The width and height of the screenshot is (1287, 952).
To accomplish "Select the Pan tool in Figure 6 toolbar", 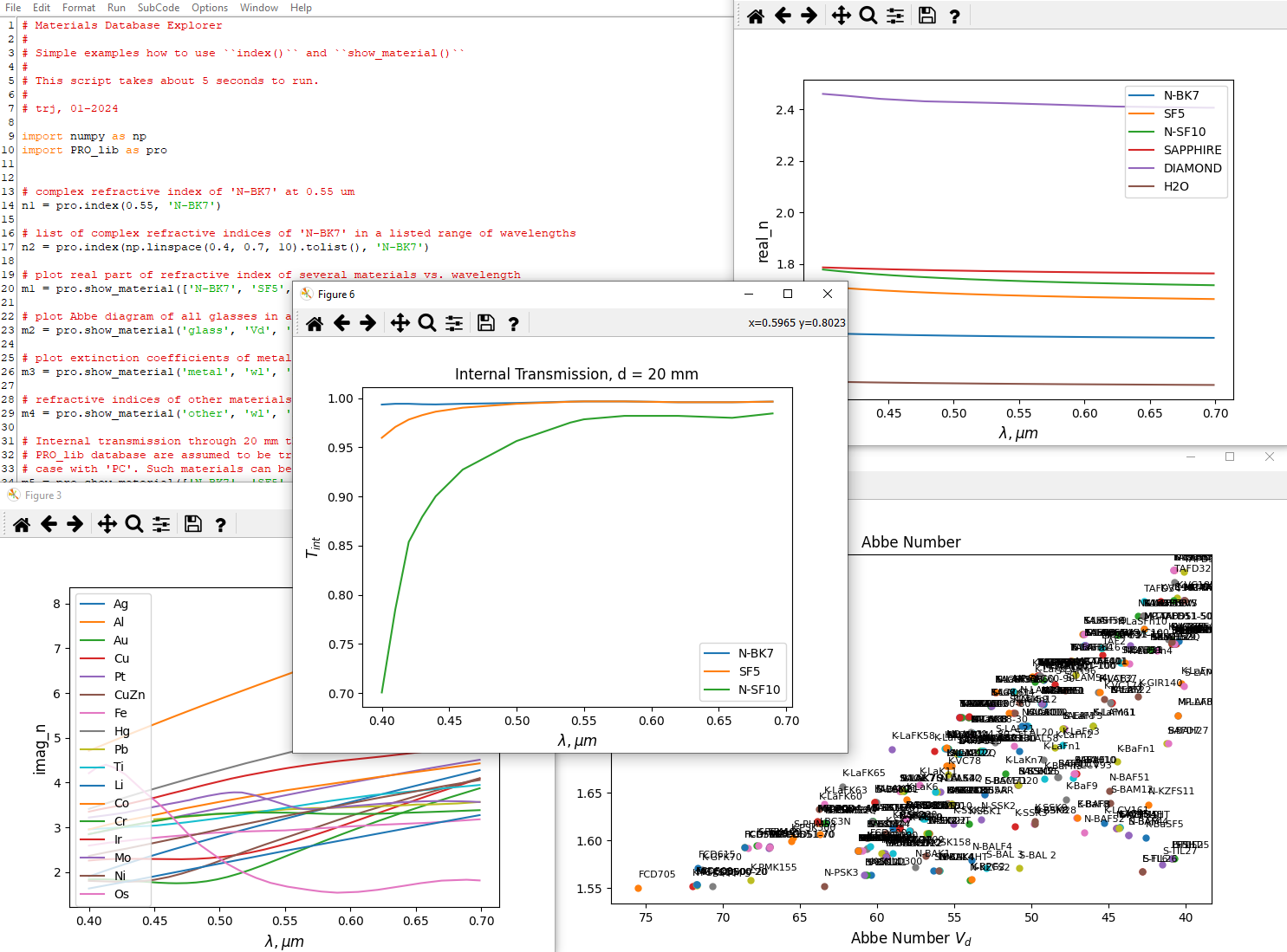I will coord(400,323).
